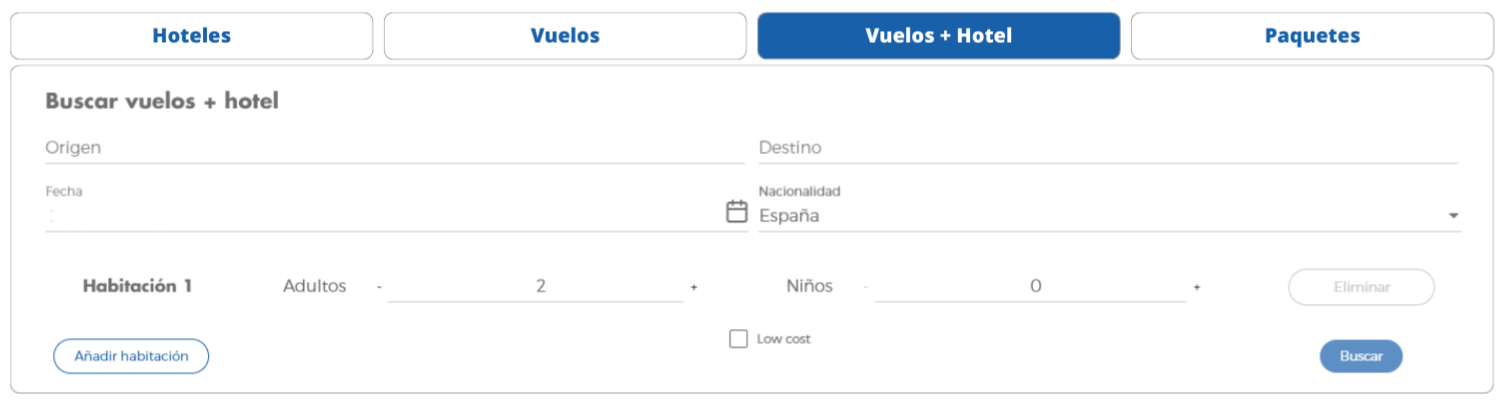This screenshot has height=405, width=1508.
Task: Decrease Niños count with minus sign
Action: coord(865,287)
